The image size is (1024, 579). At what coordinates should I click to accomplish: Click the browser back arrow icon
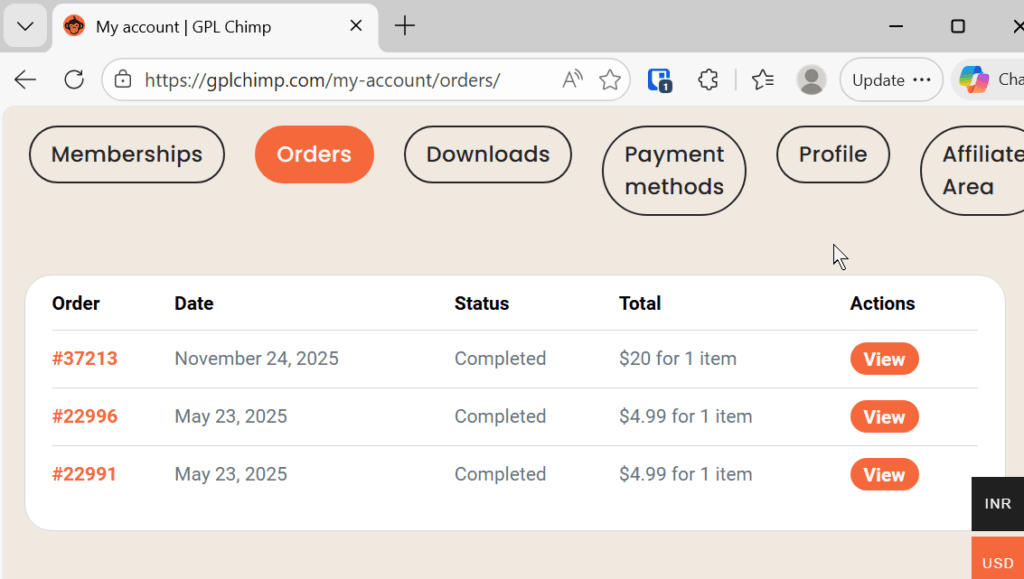25,80
